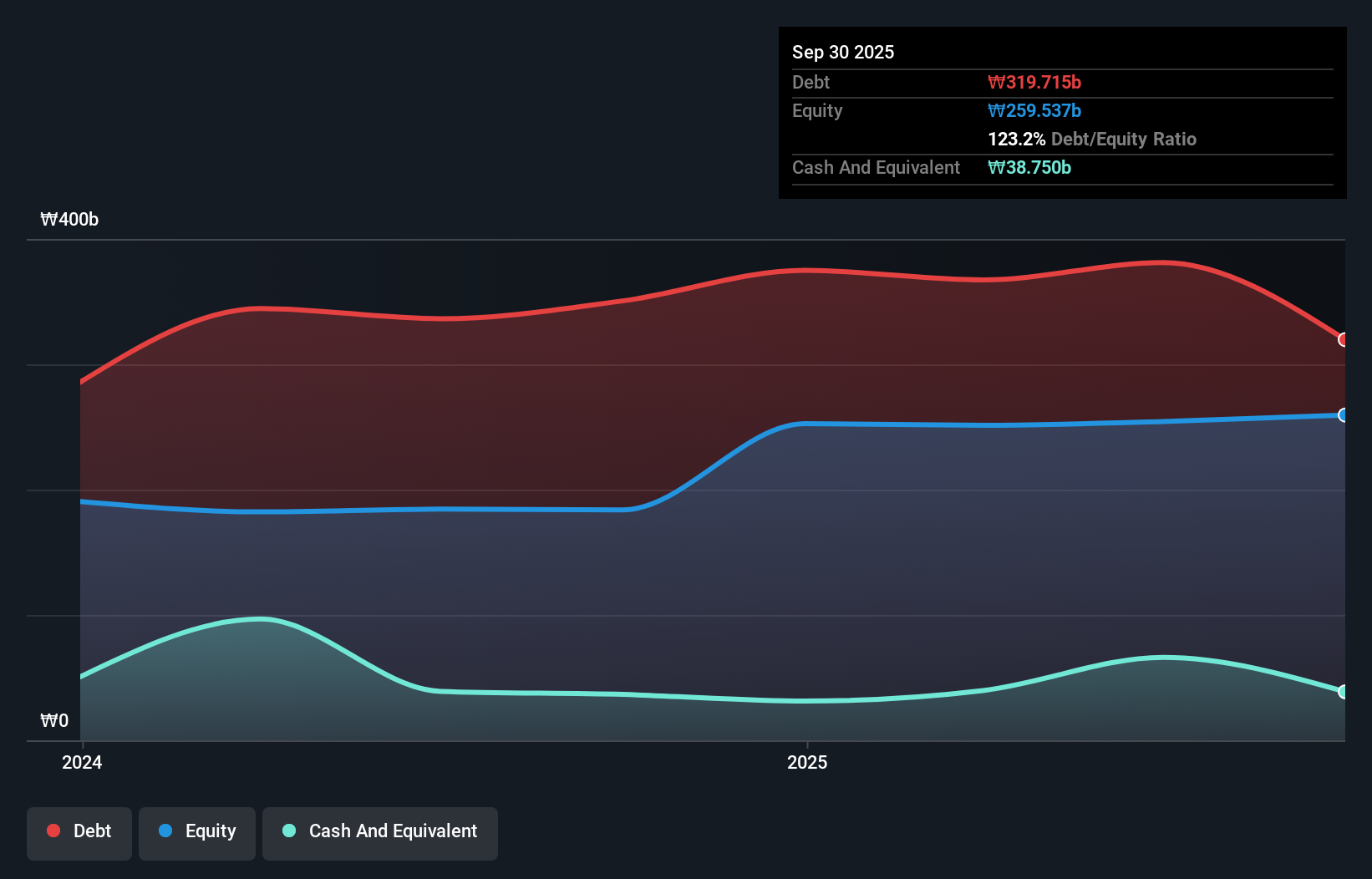Click the red Debt legend dot

53,831
